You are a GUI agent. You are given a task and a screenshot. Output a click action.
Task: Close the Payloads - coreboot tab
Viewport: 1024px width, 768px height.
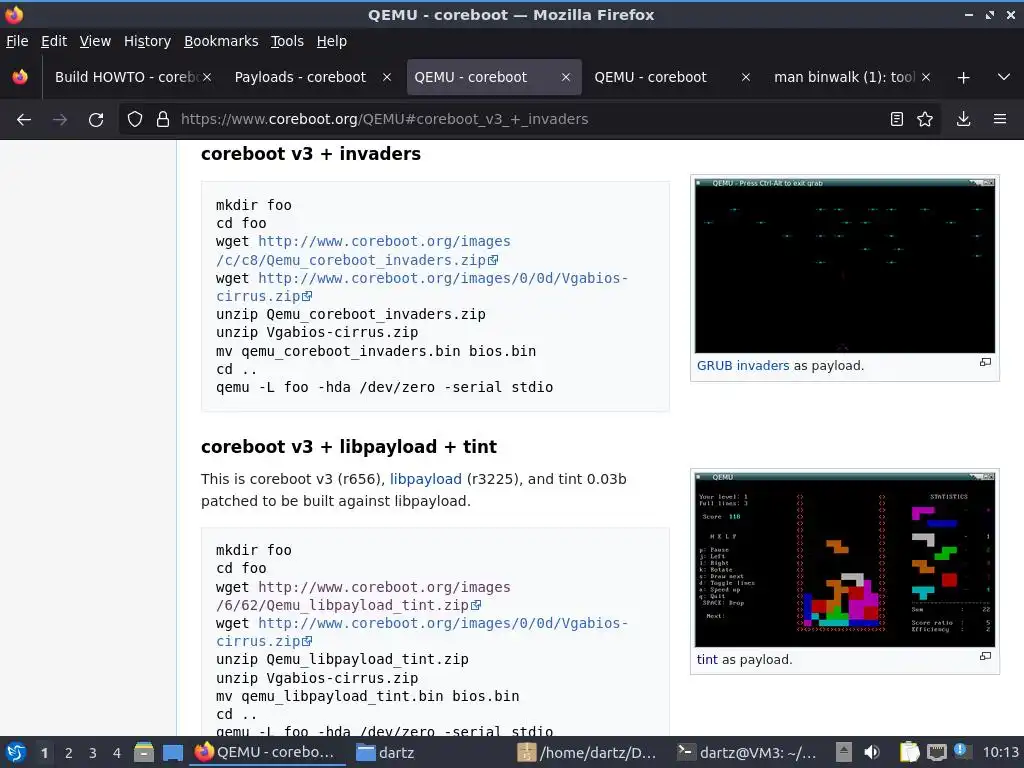tap(387, 77)
